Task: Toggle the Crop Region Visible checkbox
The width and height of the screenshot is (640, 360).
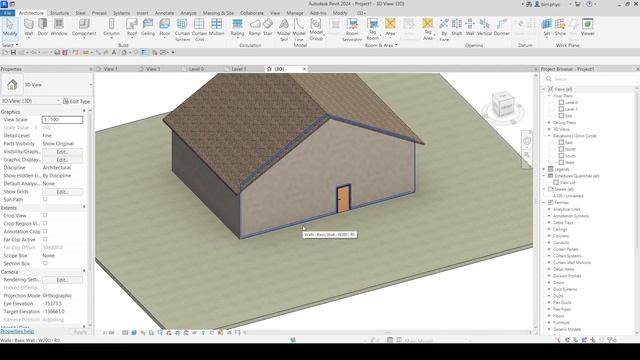Action: (45, 223)
